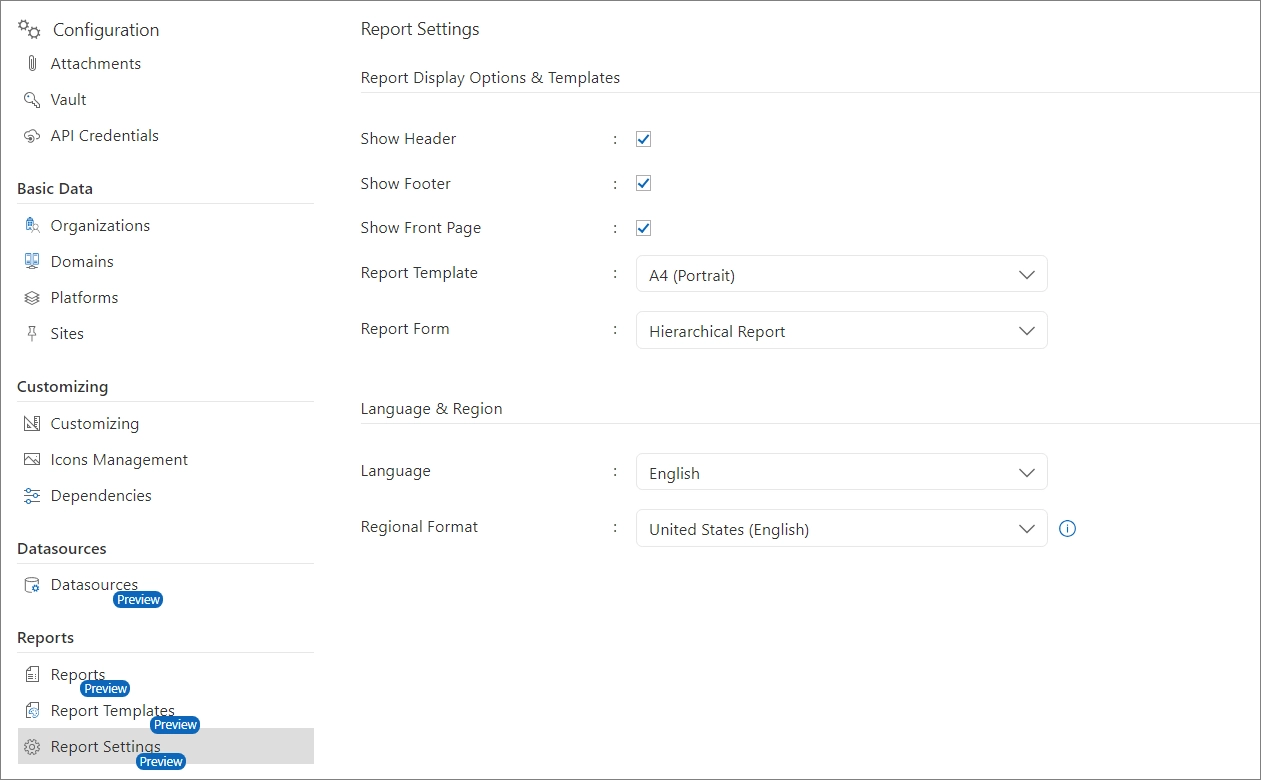Image resolution: width=1261 pixels, height=780 pixels.
Task: Disable the Show Footer option
Action: pos(643,183)
